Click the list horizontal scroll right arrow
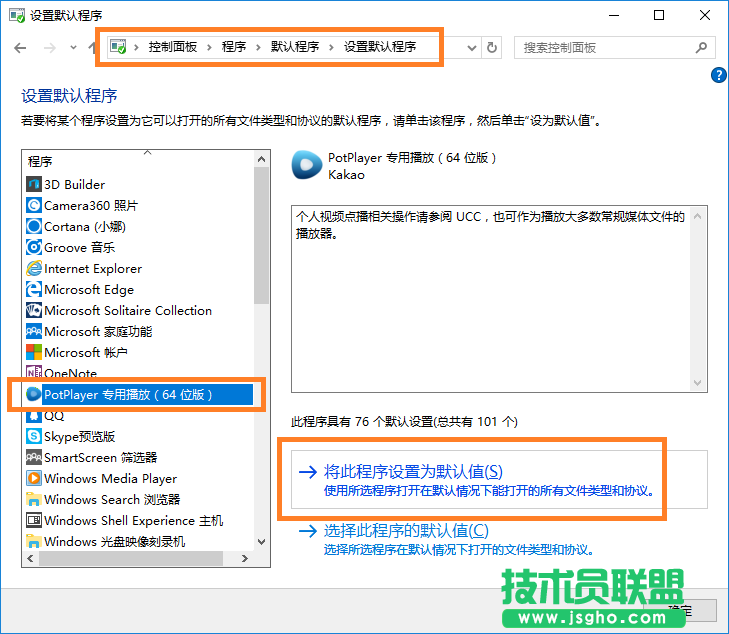 [x=245, y=558]
